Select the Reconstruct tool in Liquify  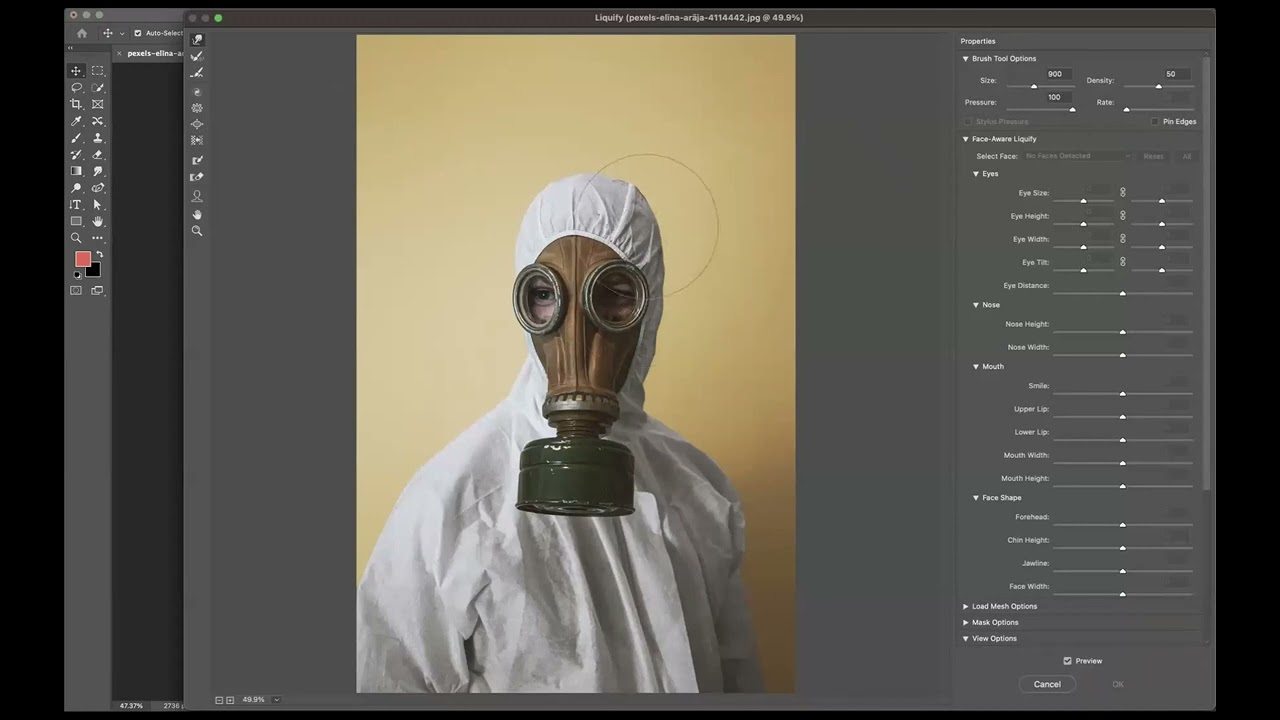tap(197, 57)
